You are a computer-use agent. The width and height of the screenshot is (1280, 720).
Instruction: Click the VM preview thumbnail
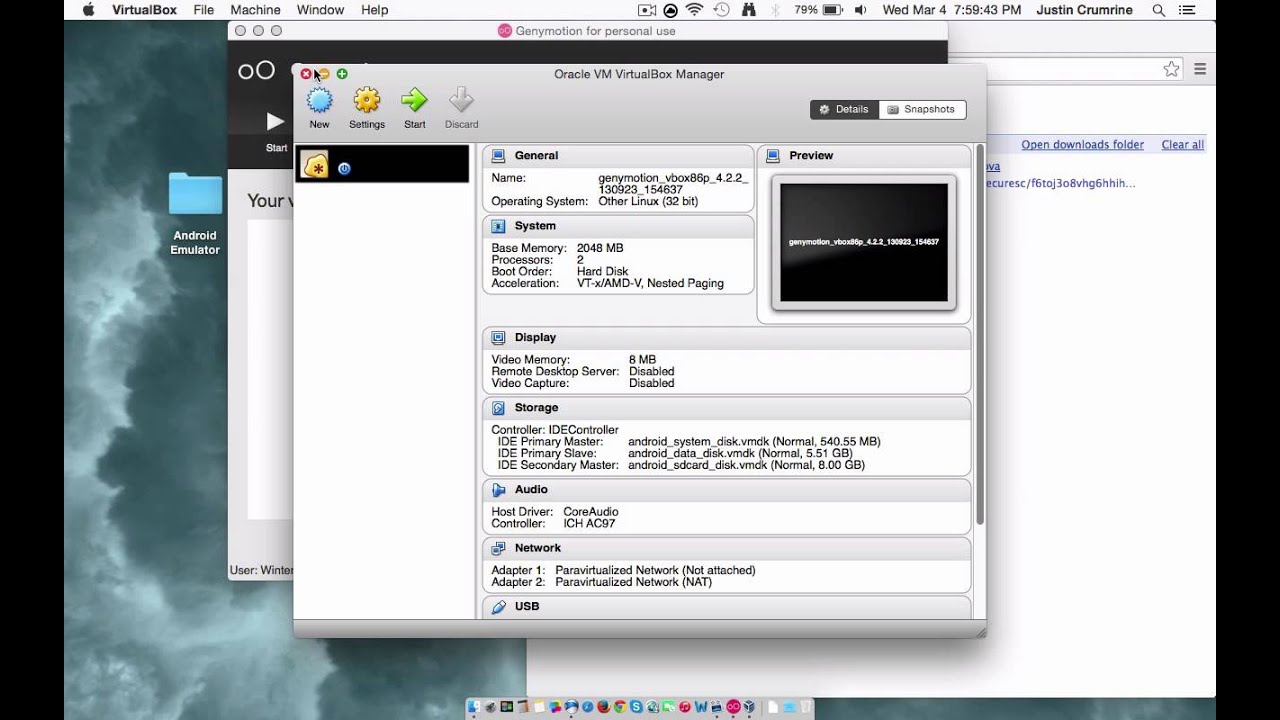[x=864, y=242]
